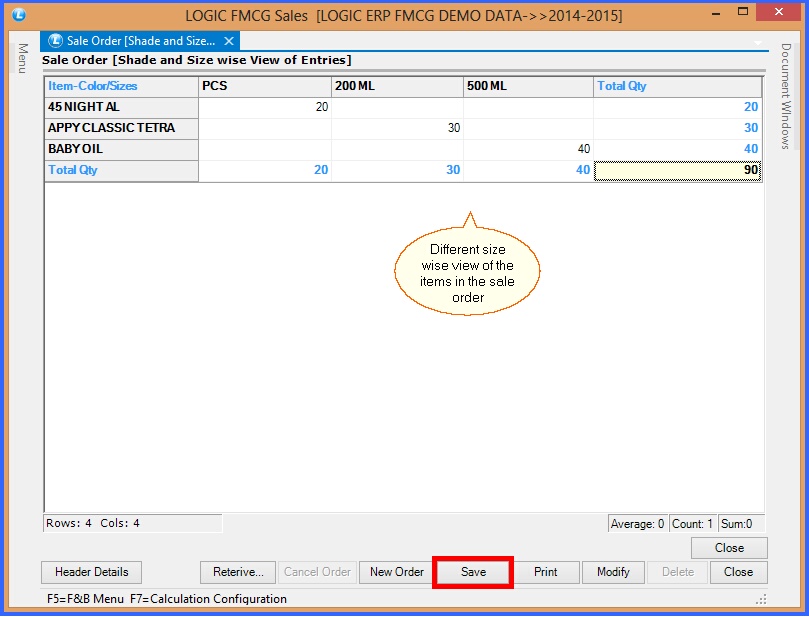Image resolution: width=809 pixels, height=617 pixels.
Task: Click the New Order button
Action: [397, 572]
